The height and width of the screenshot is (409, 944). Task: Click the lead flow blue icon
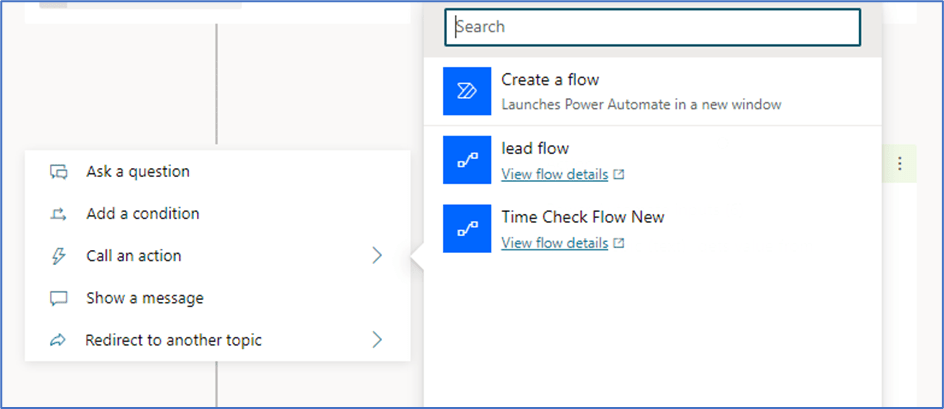(x=467, y=160)
